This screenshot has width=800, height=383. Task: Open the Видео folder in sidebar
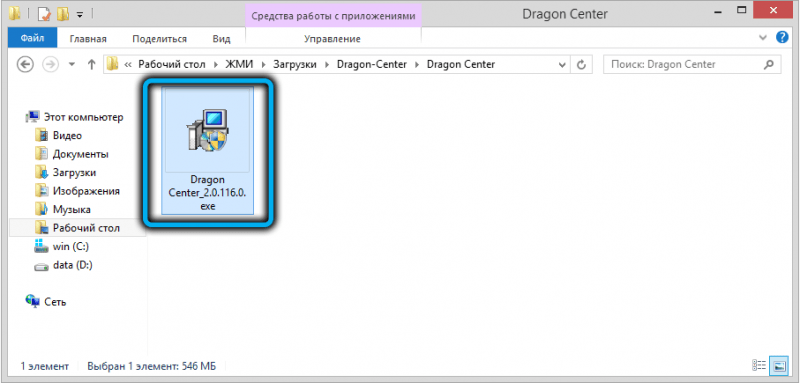67,136
